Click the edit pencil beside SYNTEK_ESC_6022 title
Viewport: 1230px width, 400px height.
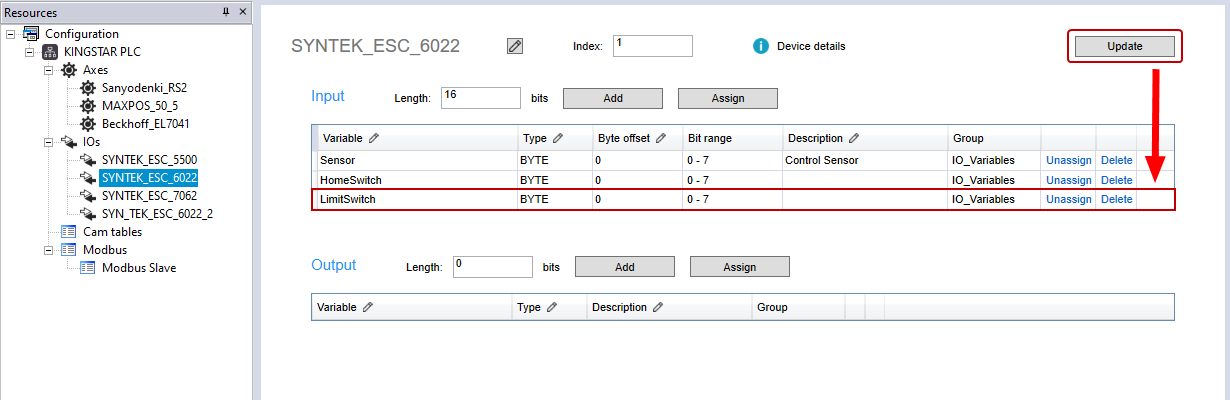pos(515,46)
